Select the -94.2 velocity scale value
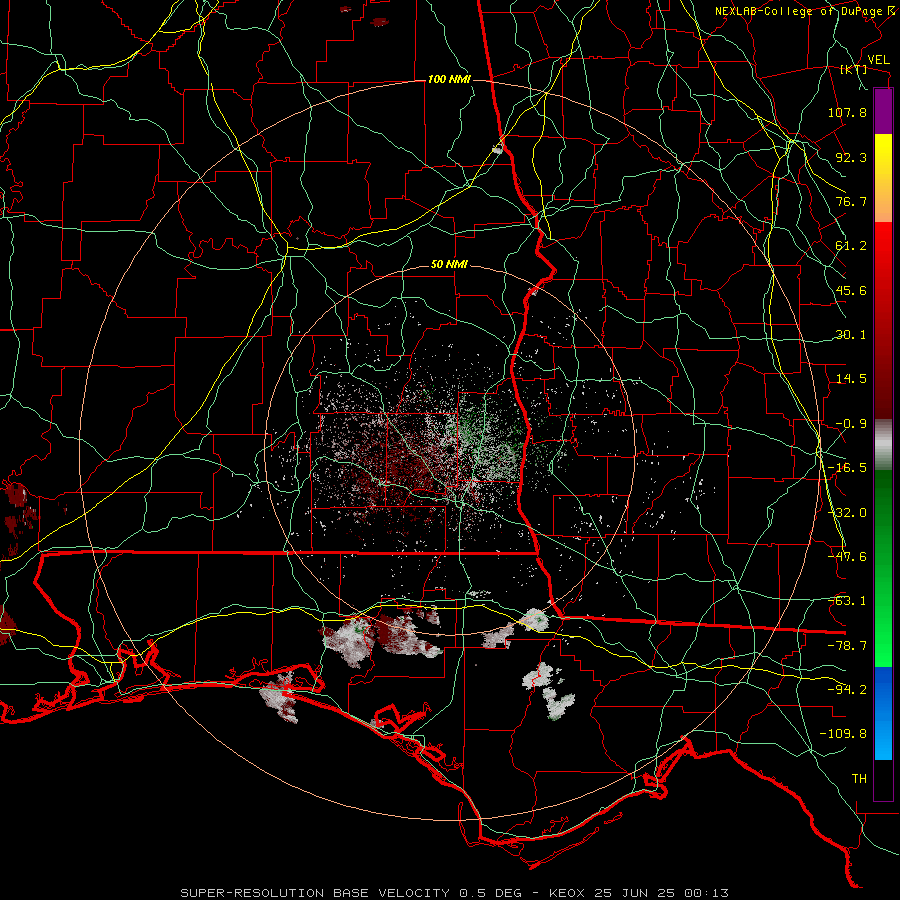This screenshot has width=900, height=900. (x=847, y=689)
